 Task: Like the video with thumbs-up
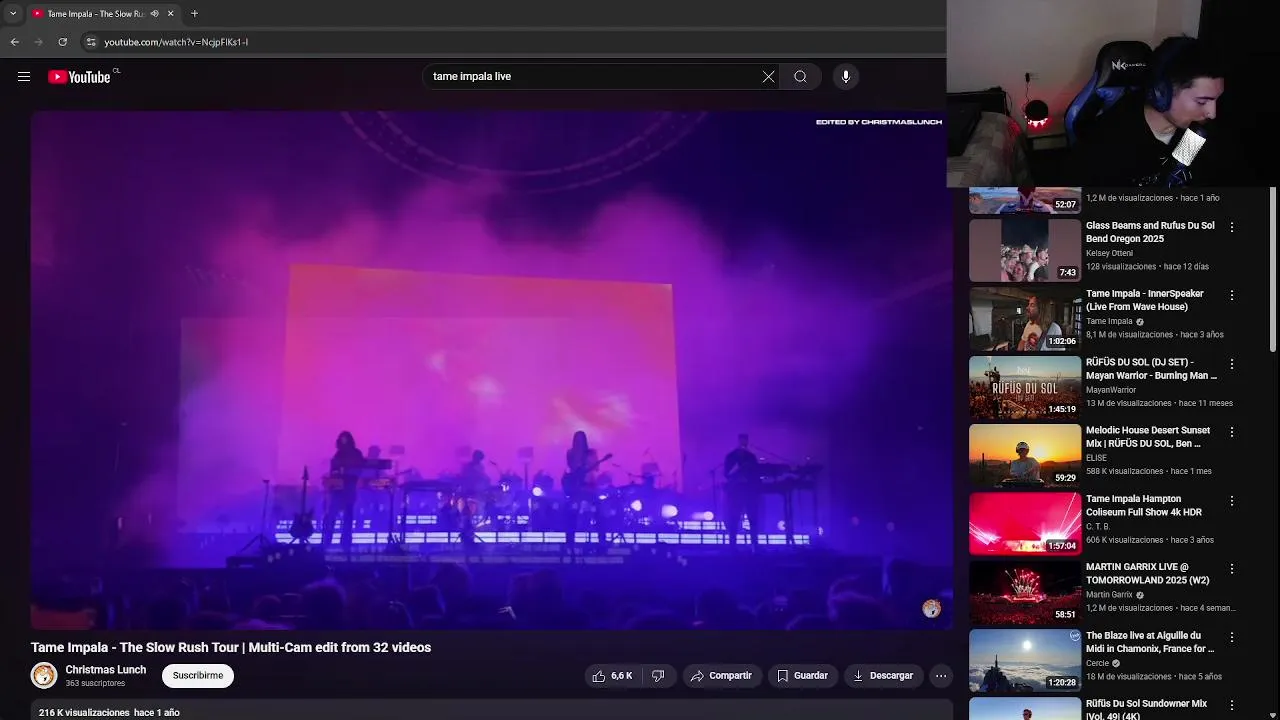coord(612,676)
